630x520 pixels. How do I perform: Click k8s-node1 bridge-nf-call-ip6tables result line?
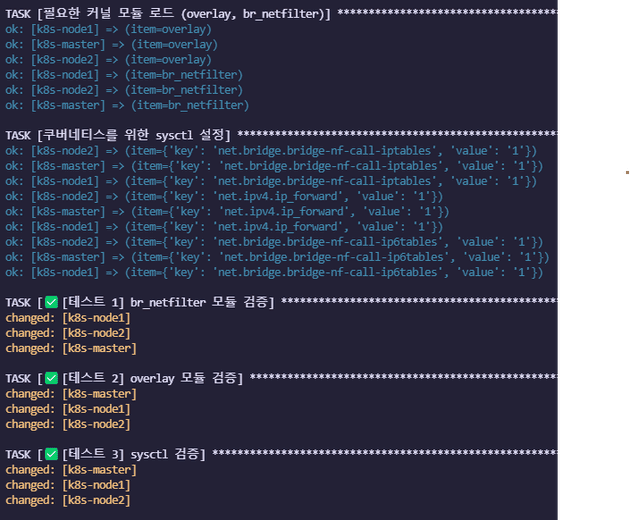[274, 272]
